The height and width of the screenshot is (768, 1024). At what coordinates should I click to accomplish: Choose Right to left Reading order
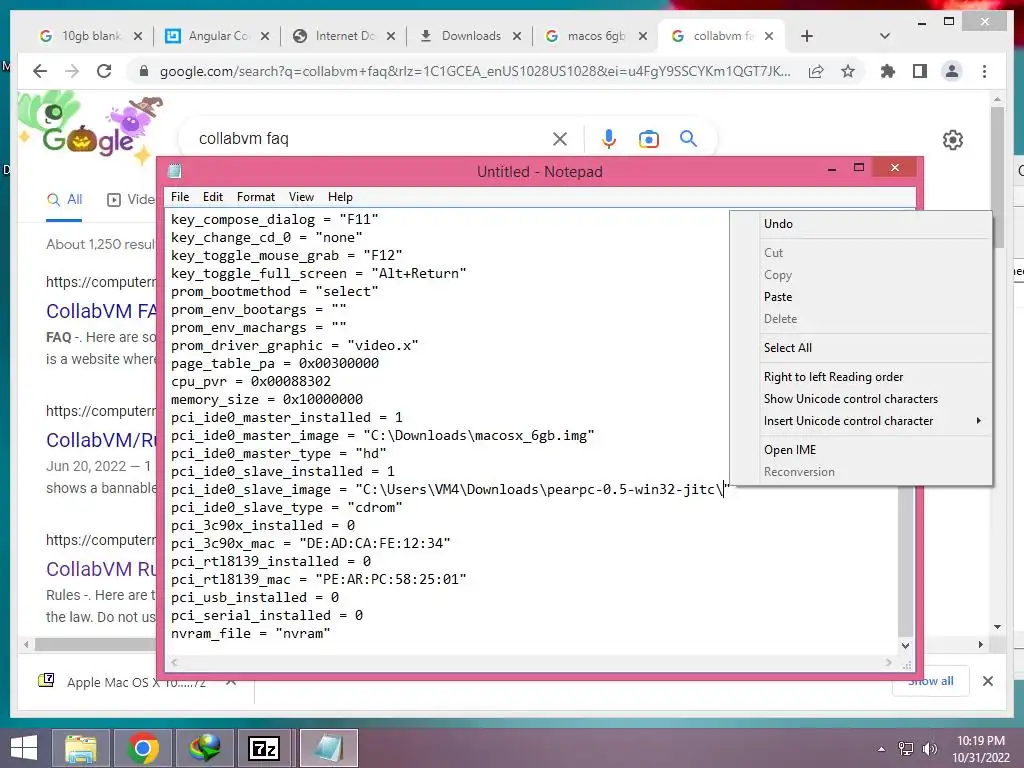click(861, 377)
